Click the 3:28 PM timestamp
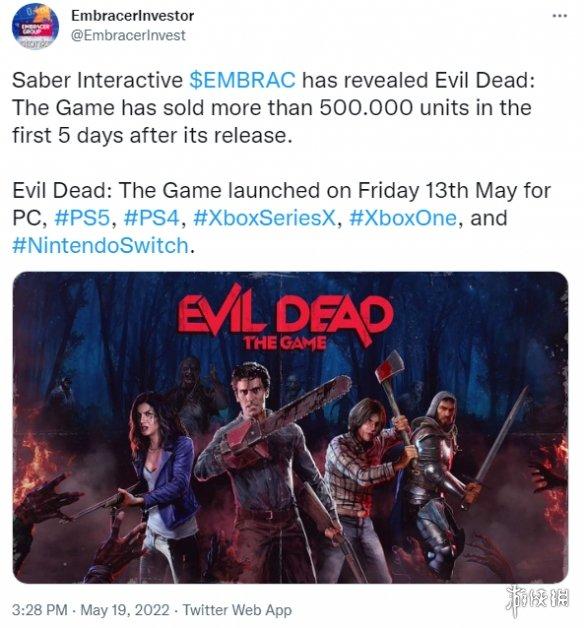The width and height of the screenshot is (584, 628). 40,610
